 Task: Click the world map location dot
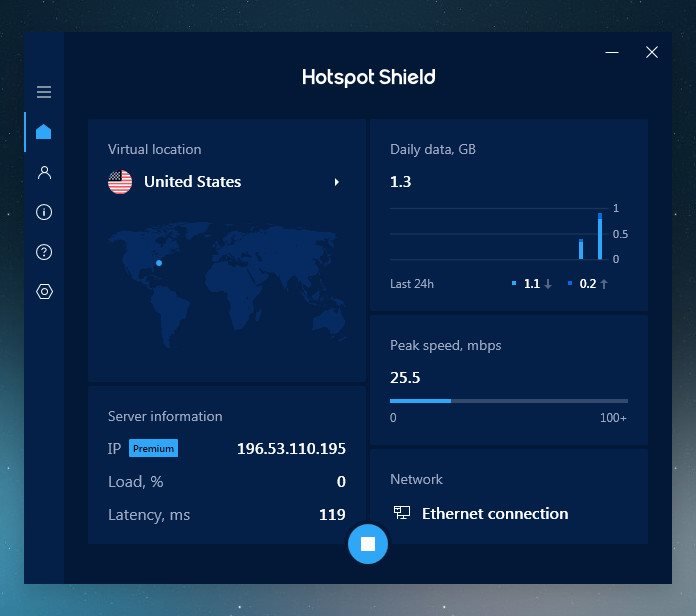point(158,263)
